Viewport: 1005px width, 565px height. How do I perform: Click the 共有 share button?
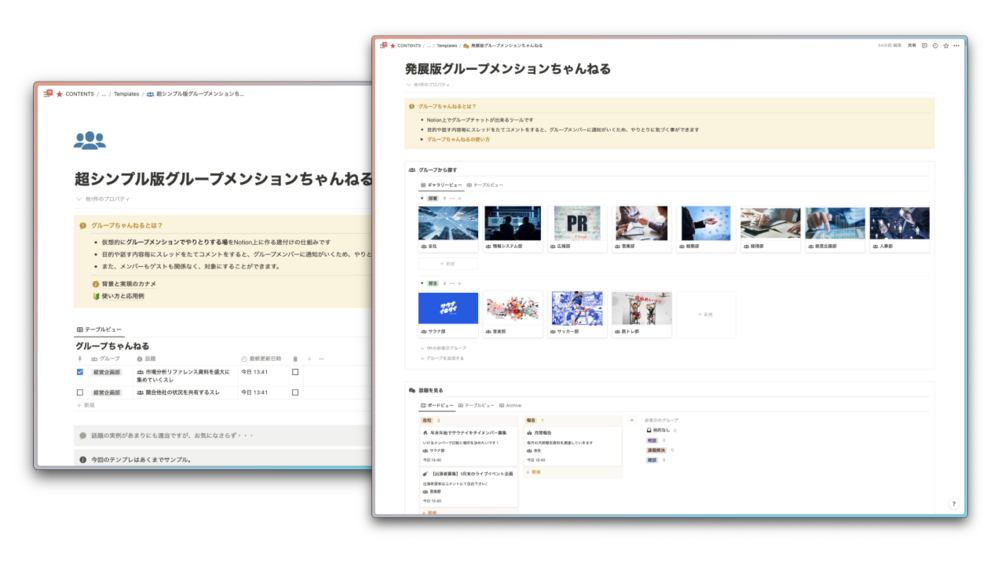click(911, 45)
